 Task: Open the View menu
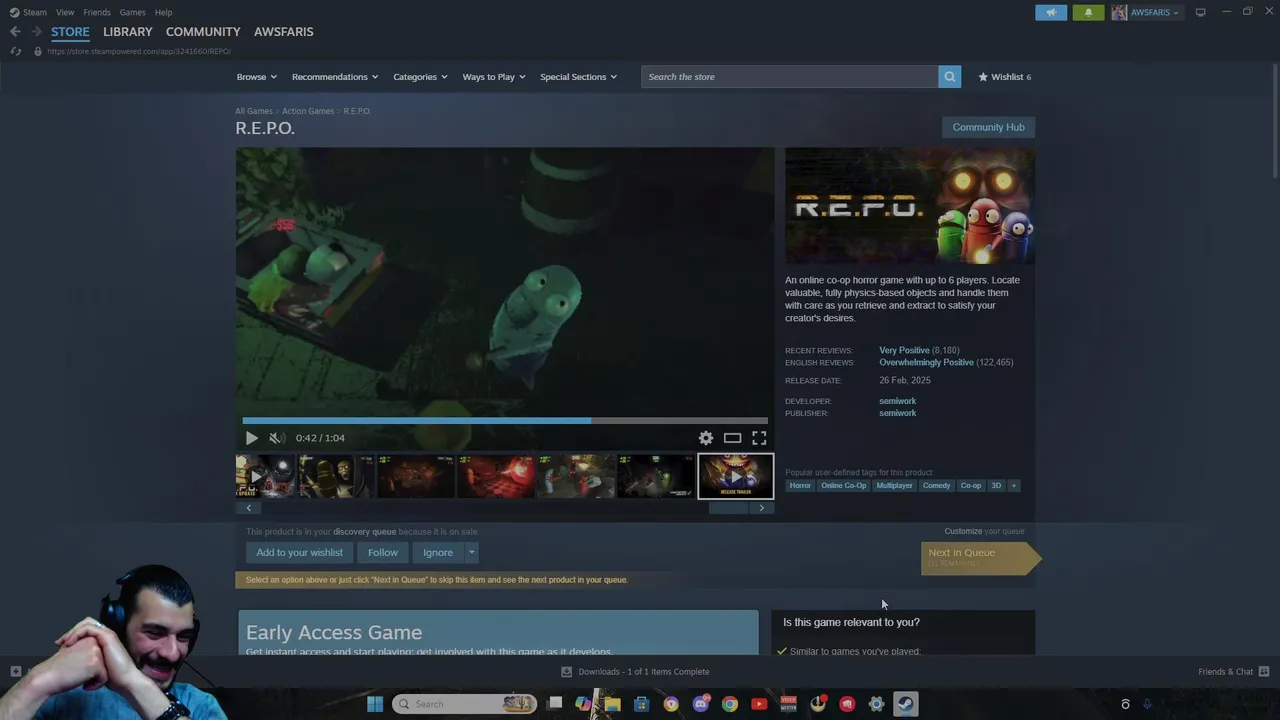pos(65,12)
